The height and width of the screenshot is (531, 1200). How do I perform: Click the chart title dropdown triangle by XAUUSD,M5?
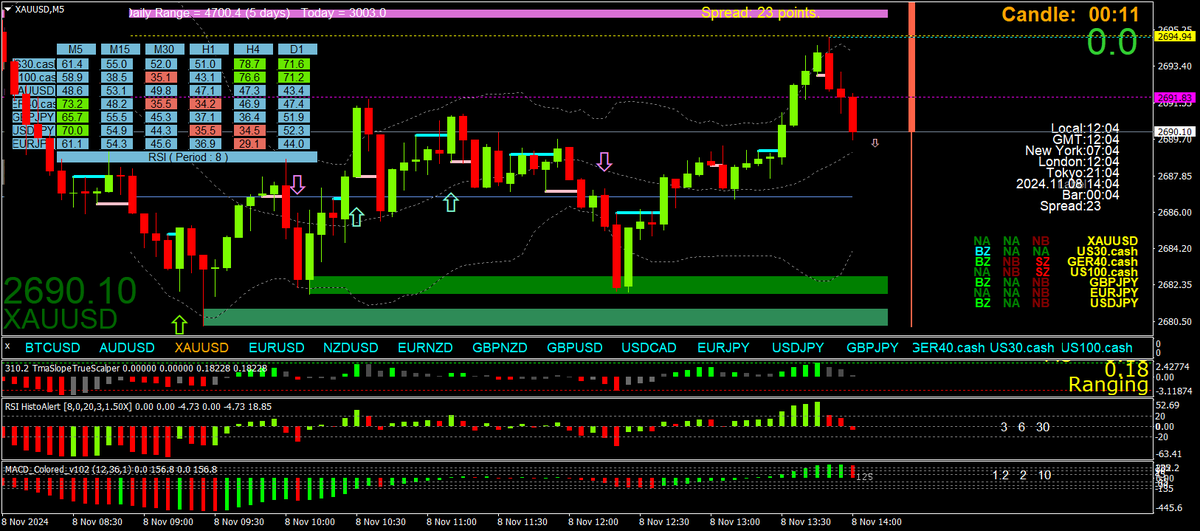coord(7,7)
